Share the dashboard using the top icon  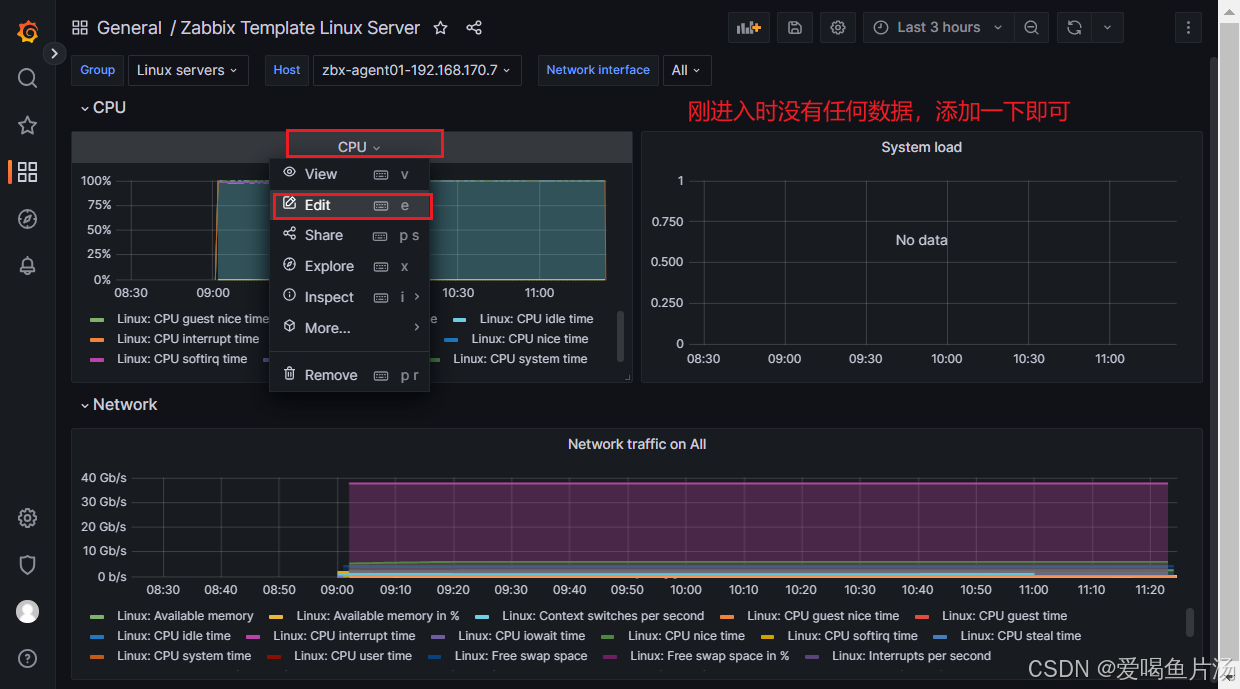coord(474,28)
